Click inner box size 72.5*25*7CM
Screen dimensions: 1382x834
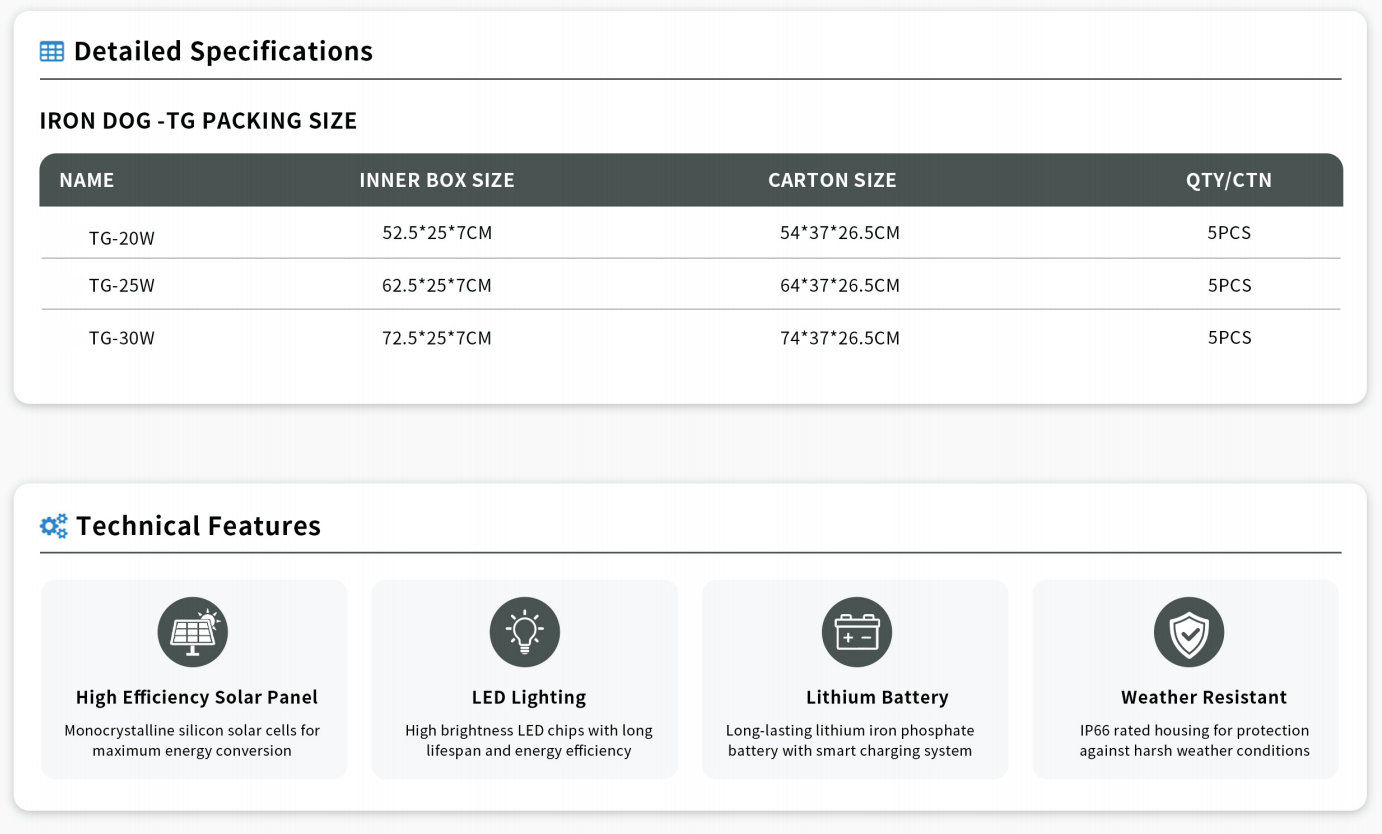(x=437, y=338)
